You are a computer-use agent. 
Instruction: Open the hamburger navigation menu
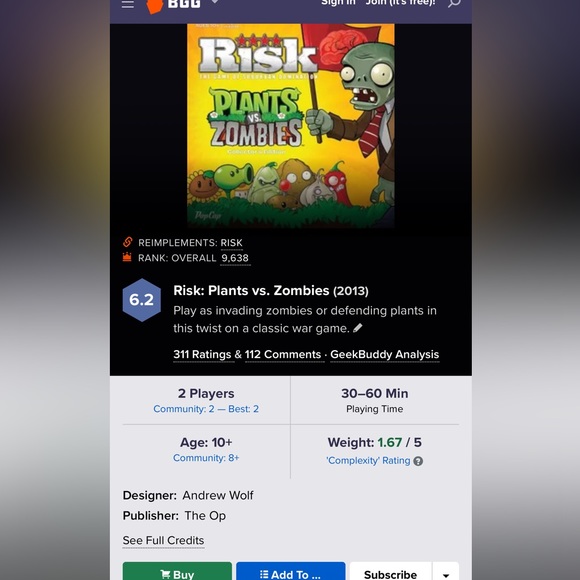click(128, 4)
